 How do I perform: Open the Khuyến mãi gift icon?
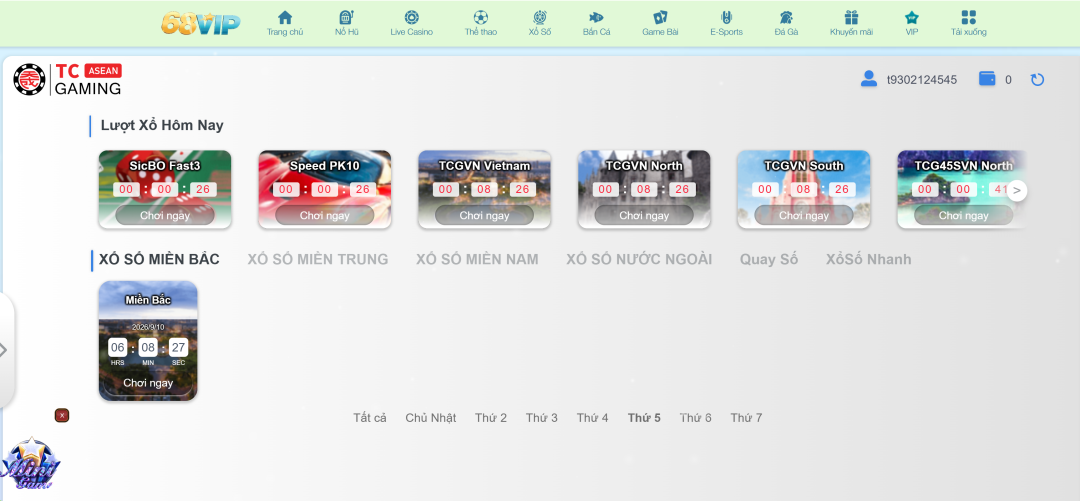click(x=851, y=18)
